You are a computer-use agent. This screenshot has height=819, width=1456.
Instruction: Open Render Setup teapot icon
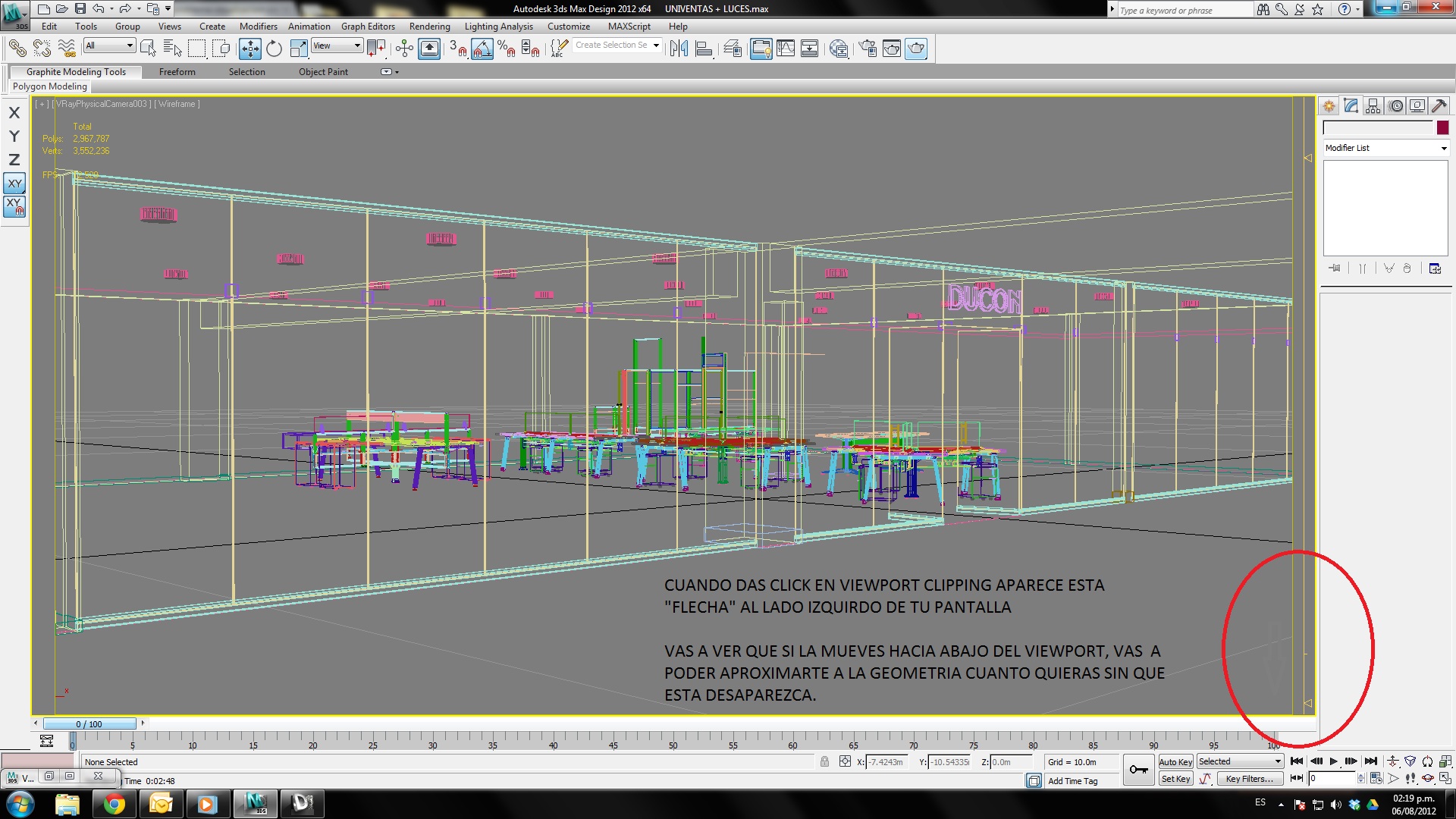[867, 49]
